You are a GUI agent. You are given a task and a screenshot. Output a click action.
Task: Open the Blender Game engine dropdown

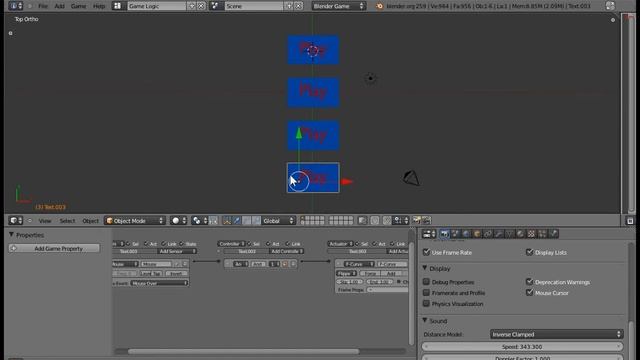(338, 6)
